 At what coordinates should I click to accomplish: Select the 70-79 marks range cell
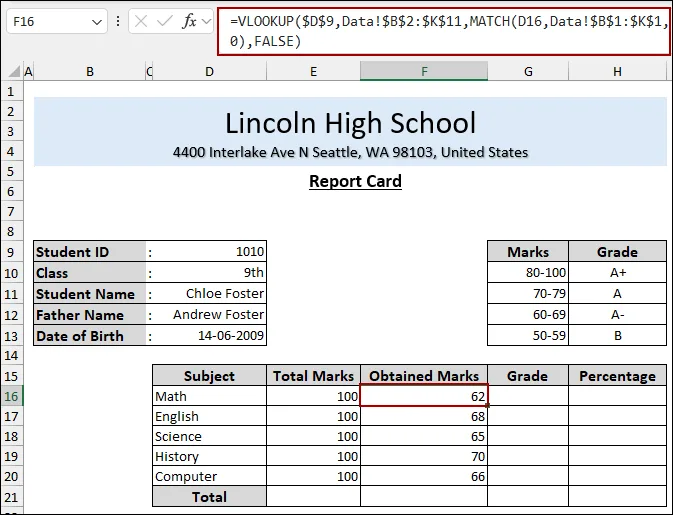coord(528,294)
